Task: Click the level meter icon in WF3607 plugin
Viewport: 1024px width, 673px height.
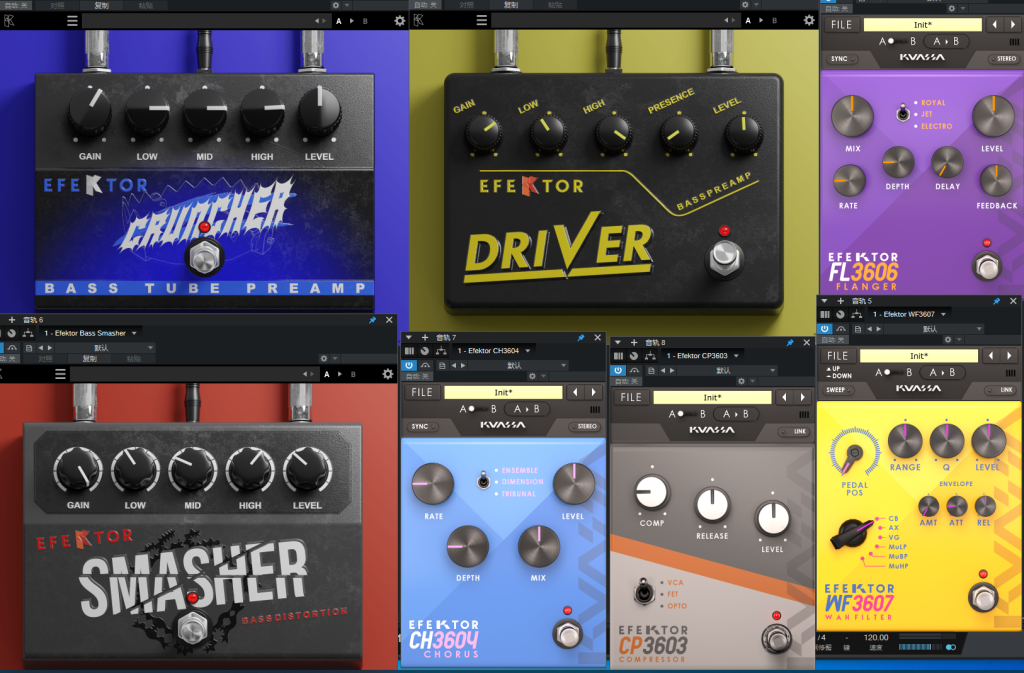Action: pyautogui.click(x=1010, y=373)
